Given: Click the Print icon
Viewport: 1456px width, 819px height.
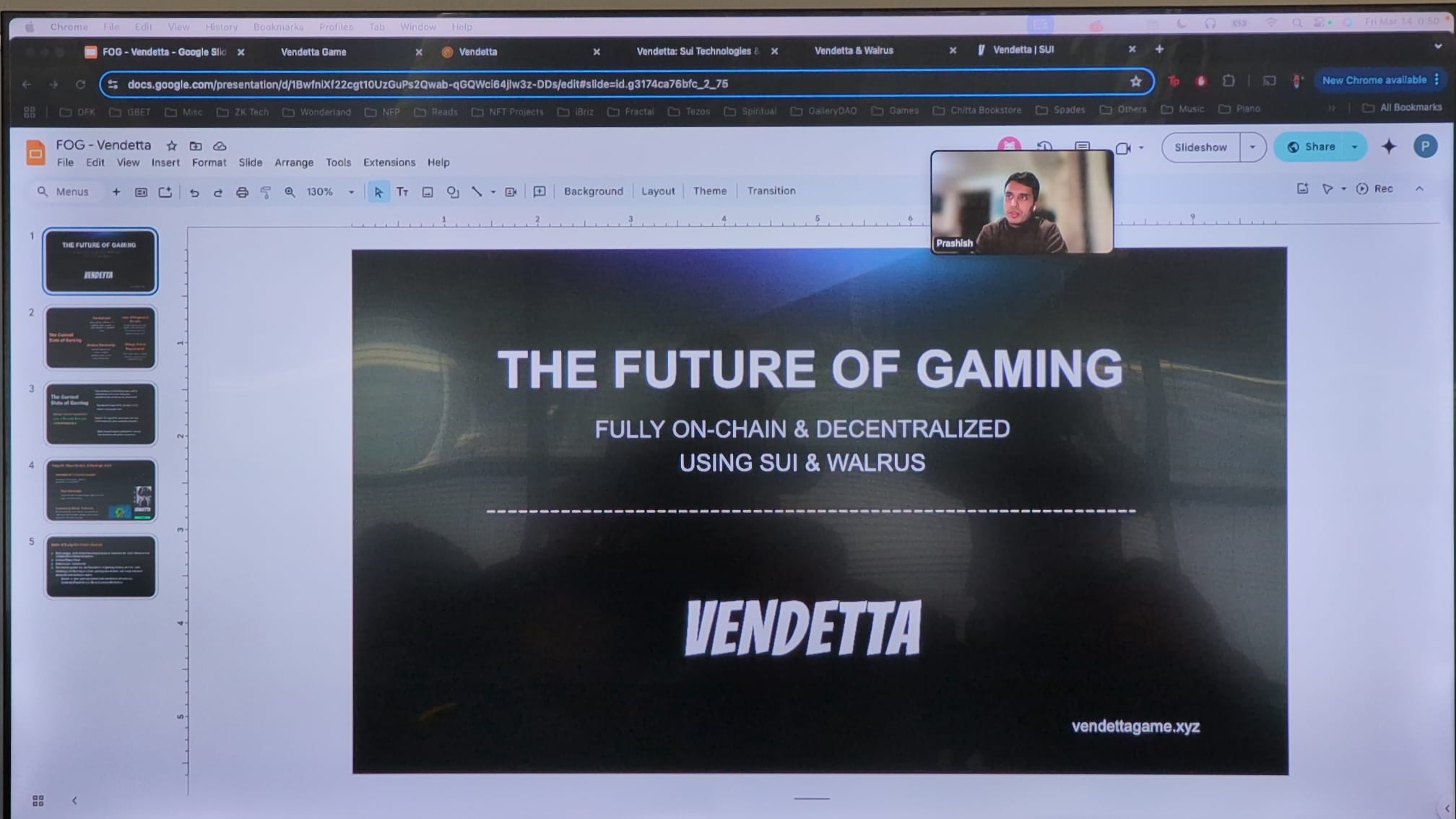Looking at the screenshot, I should tap(242, 192).
